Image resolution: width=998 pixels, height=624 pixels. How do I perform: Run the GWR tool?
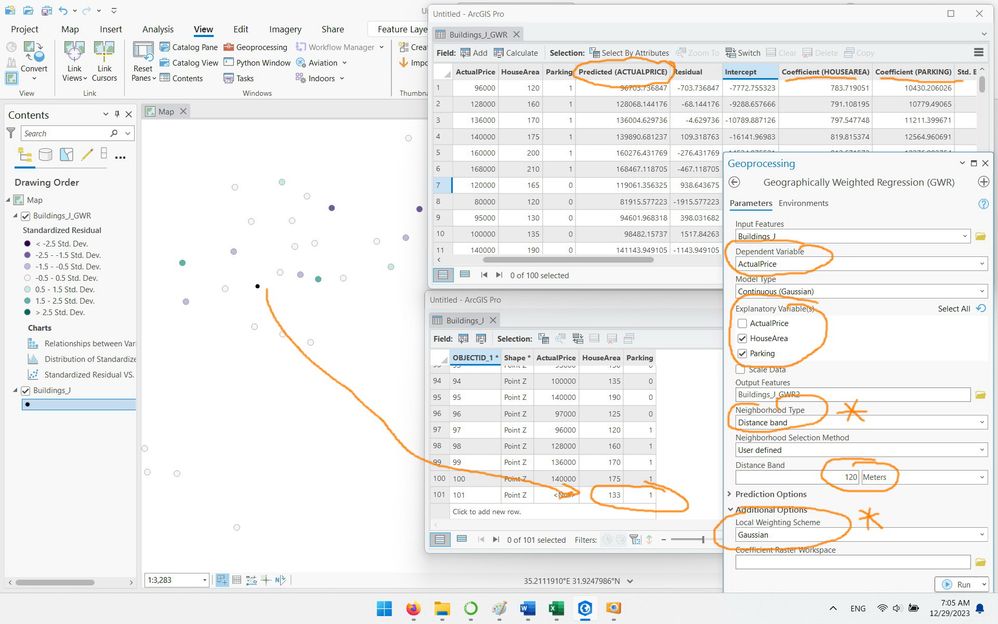click(959, 584)
